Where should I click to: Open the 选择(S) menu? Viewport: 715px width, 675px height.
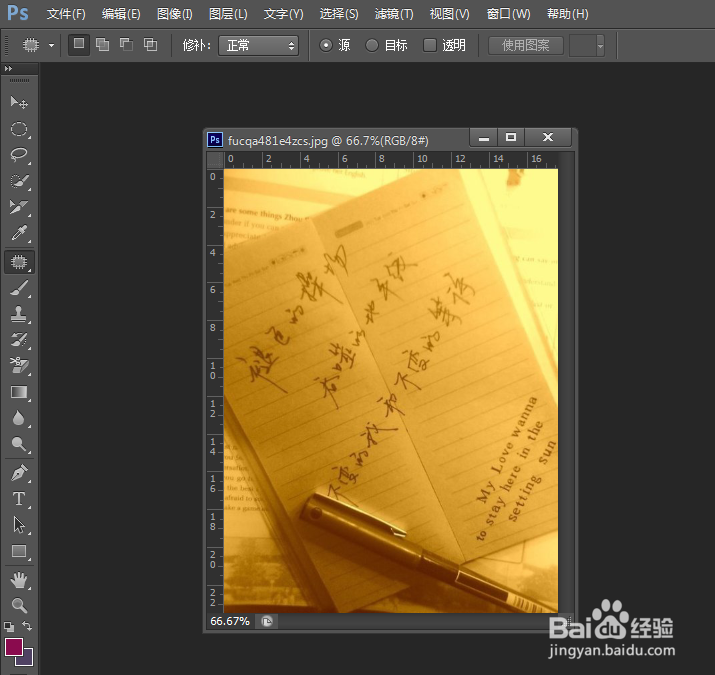pyautogui.click(x=339, y=14)
